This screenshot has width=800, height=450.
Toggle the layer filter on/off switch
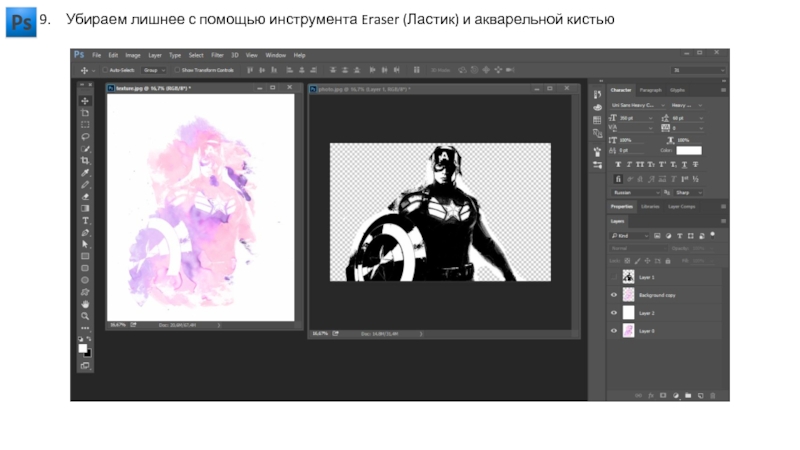[713, 235]
